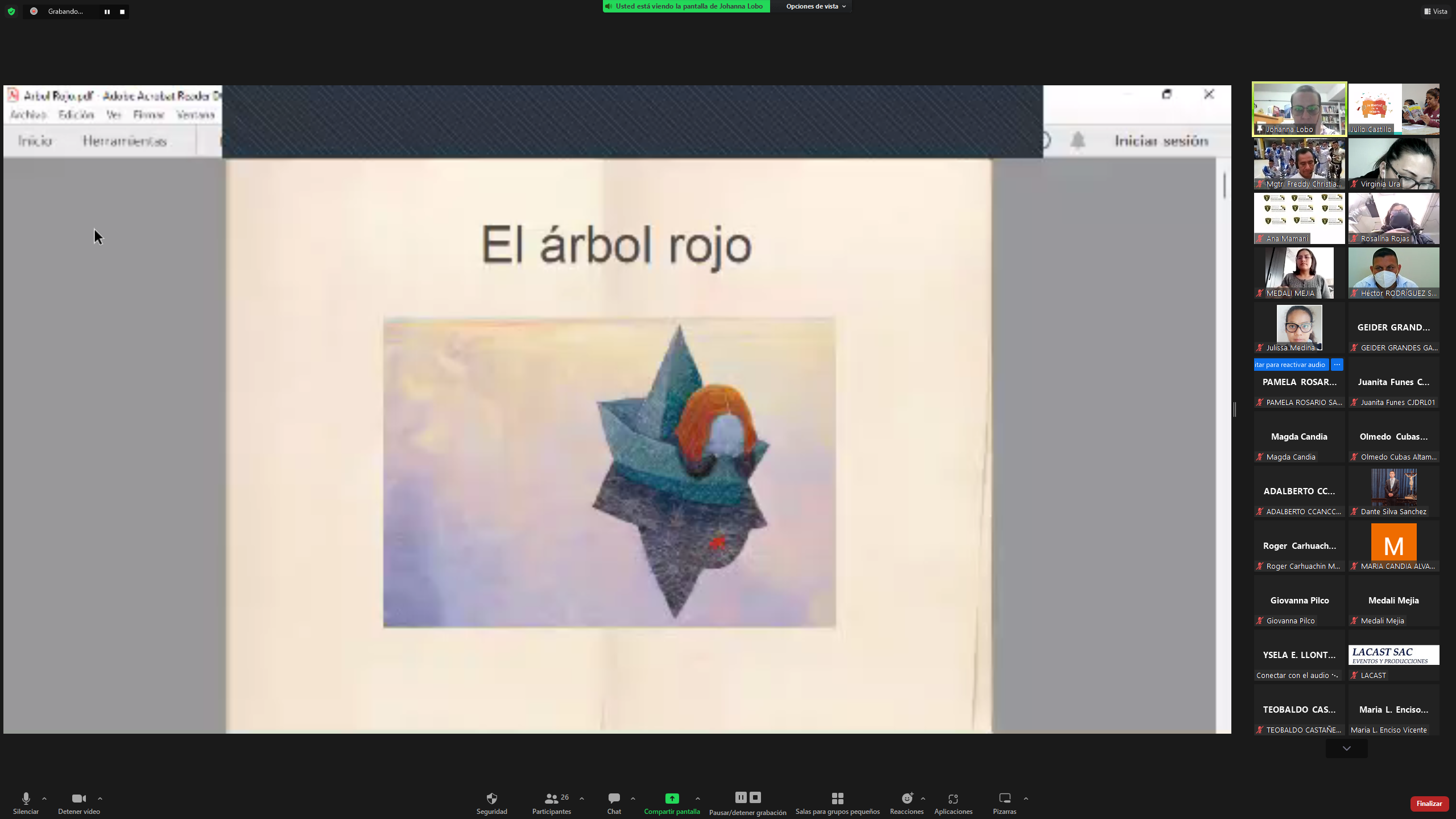Select Héctor RODRIGUEZ video tile

pyautogui.click(x=1393, y=273)
